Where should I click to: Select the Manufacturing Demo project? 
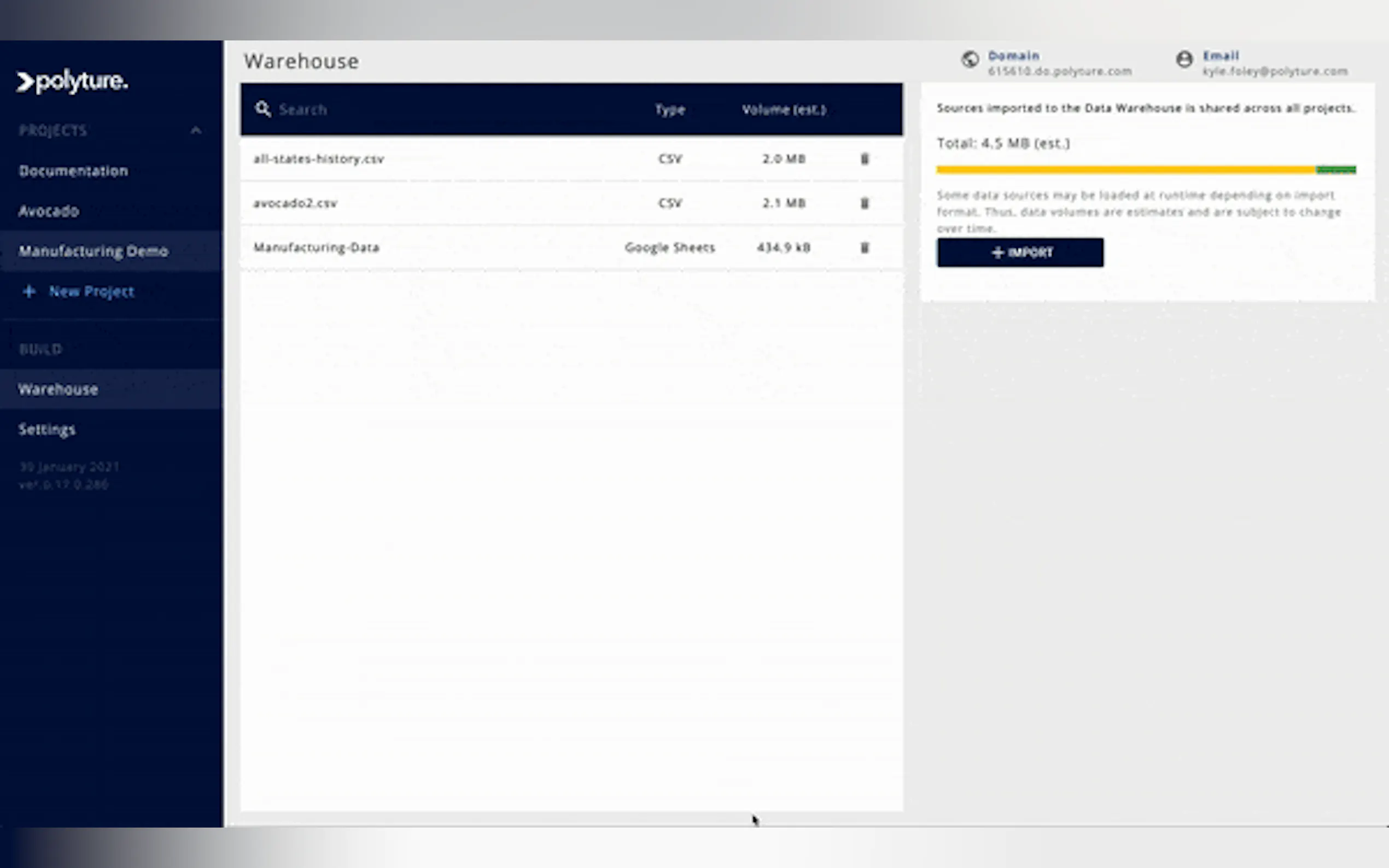(94, 251)
